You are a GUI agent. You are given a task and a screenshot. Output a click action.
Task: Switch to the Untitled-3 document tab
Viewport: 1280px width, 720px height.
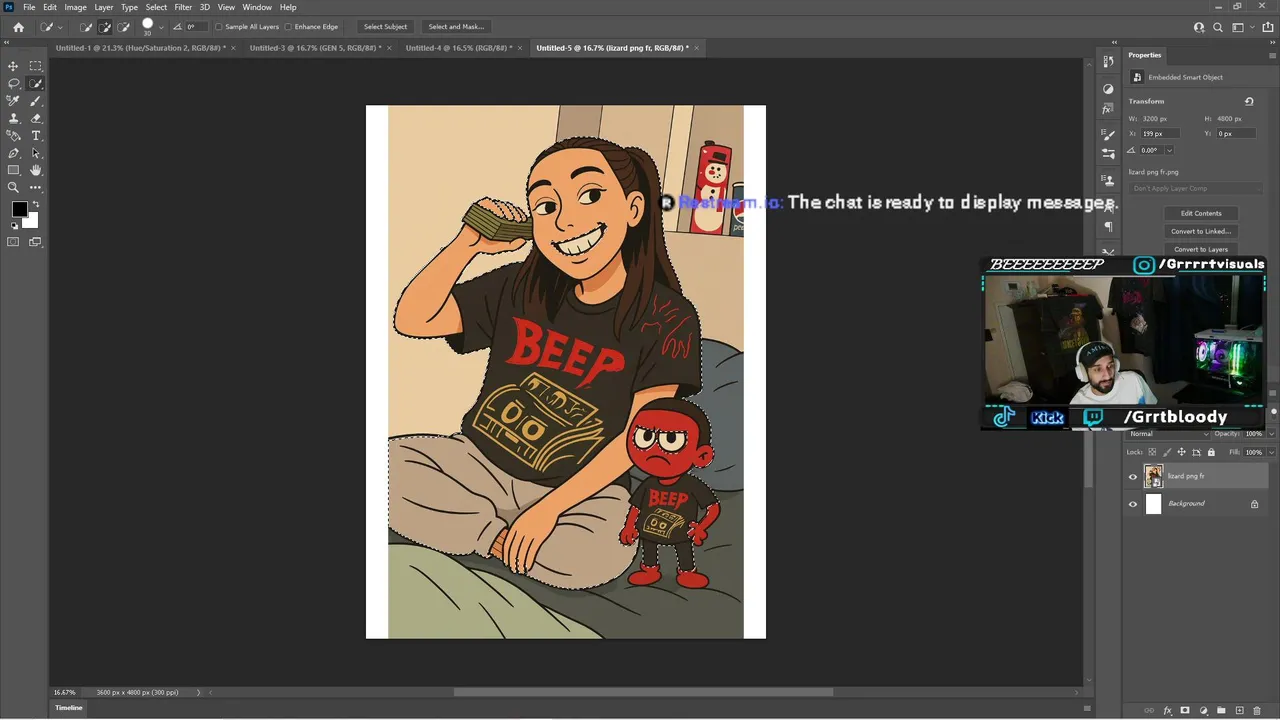[x=315, y=48]
